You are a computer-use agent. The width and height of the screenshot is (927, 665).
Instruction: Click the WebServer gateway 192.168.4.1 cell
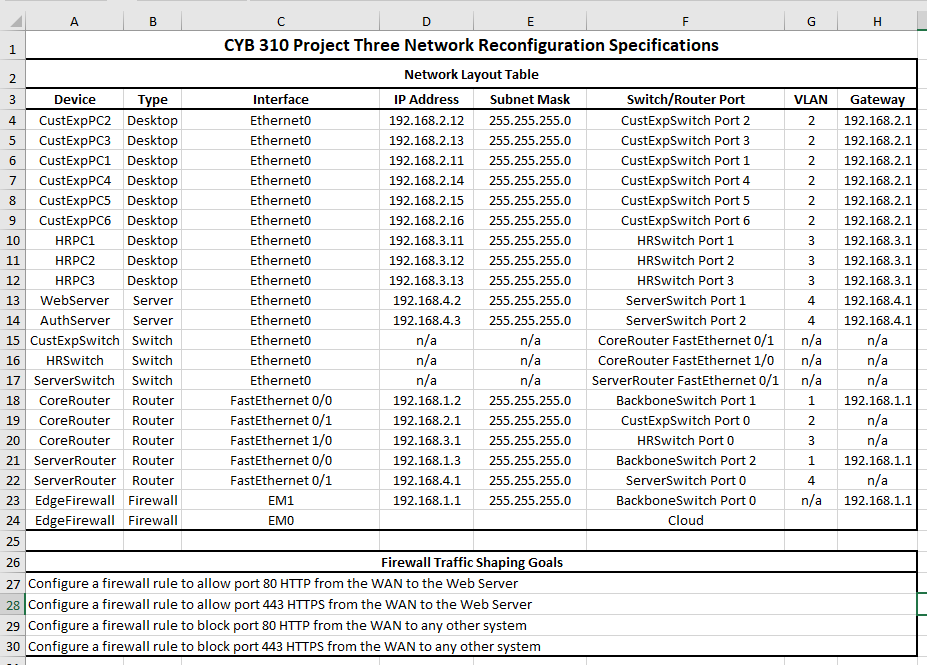pos(877,300)
